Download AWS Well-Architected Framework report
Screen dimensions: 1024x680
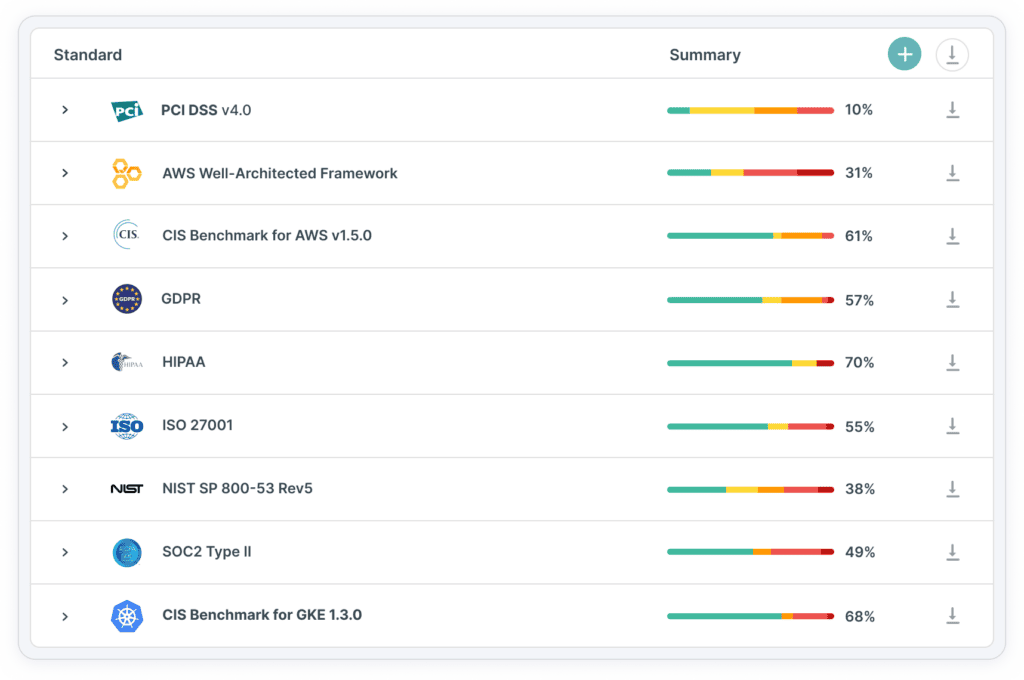953,173
